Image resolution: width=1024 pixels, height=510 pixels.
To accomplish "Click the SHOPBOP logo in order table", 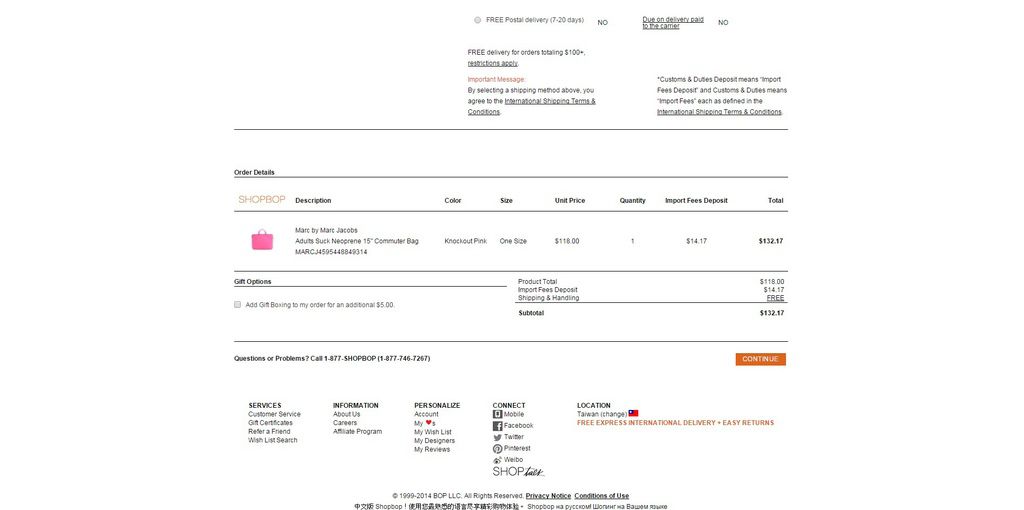I will click(261, 200).
